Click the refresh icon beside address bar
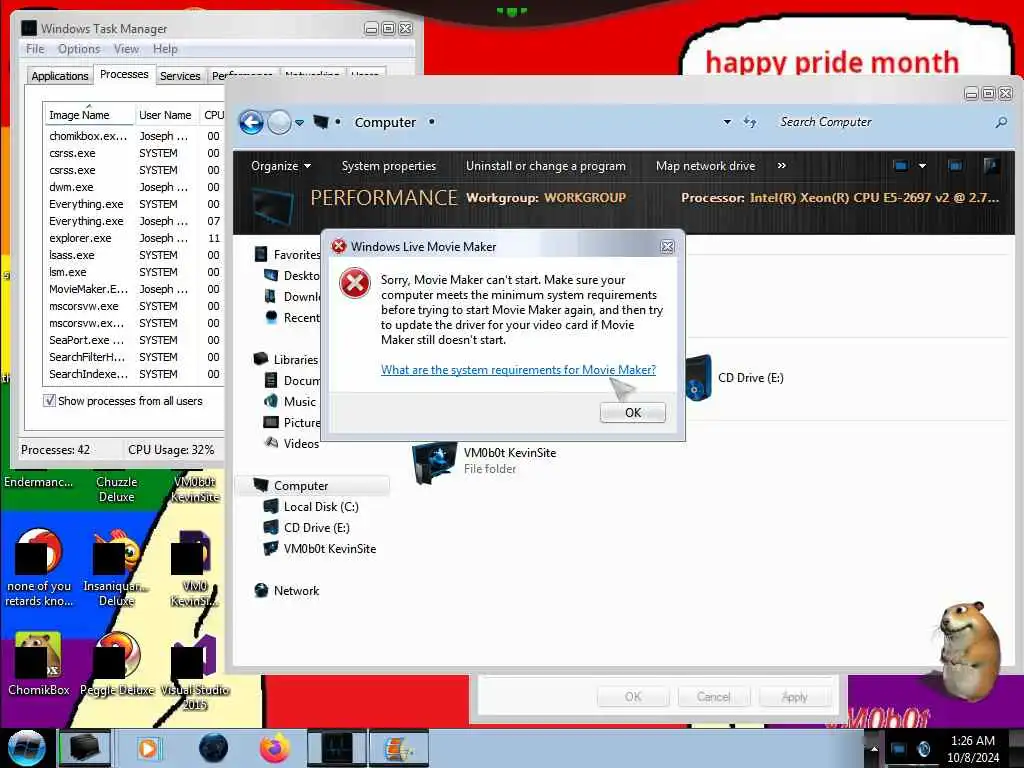1024x768 pixels. coord(750,122)
